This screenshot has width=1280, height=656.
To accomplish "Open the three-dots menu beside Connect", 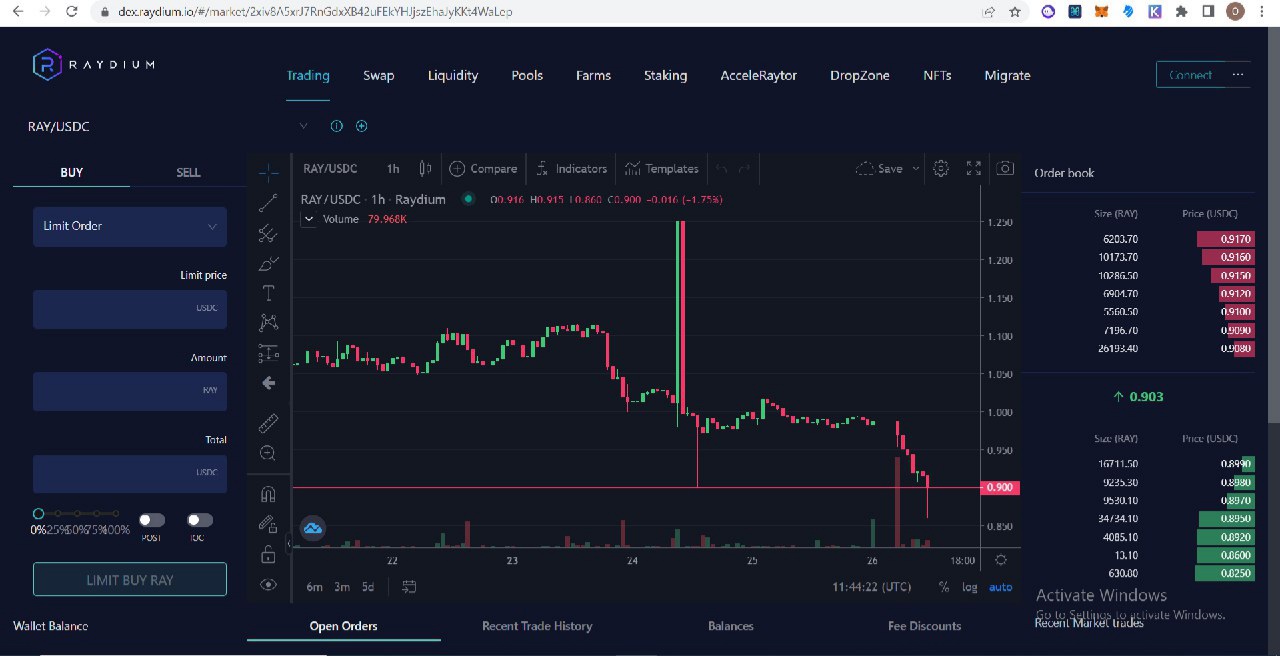I will coord(1238,75).
